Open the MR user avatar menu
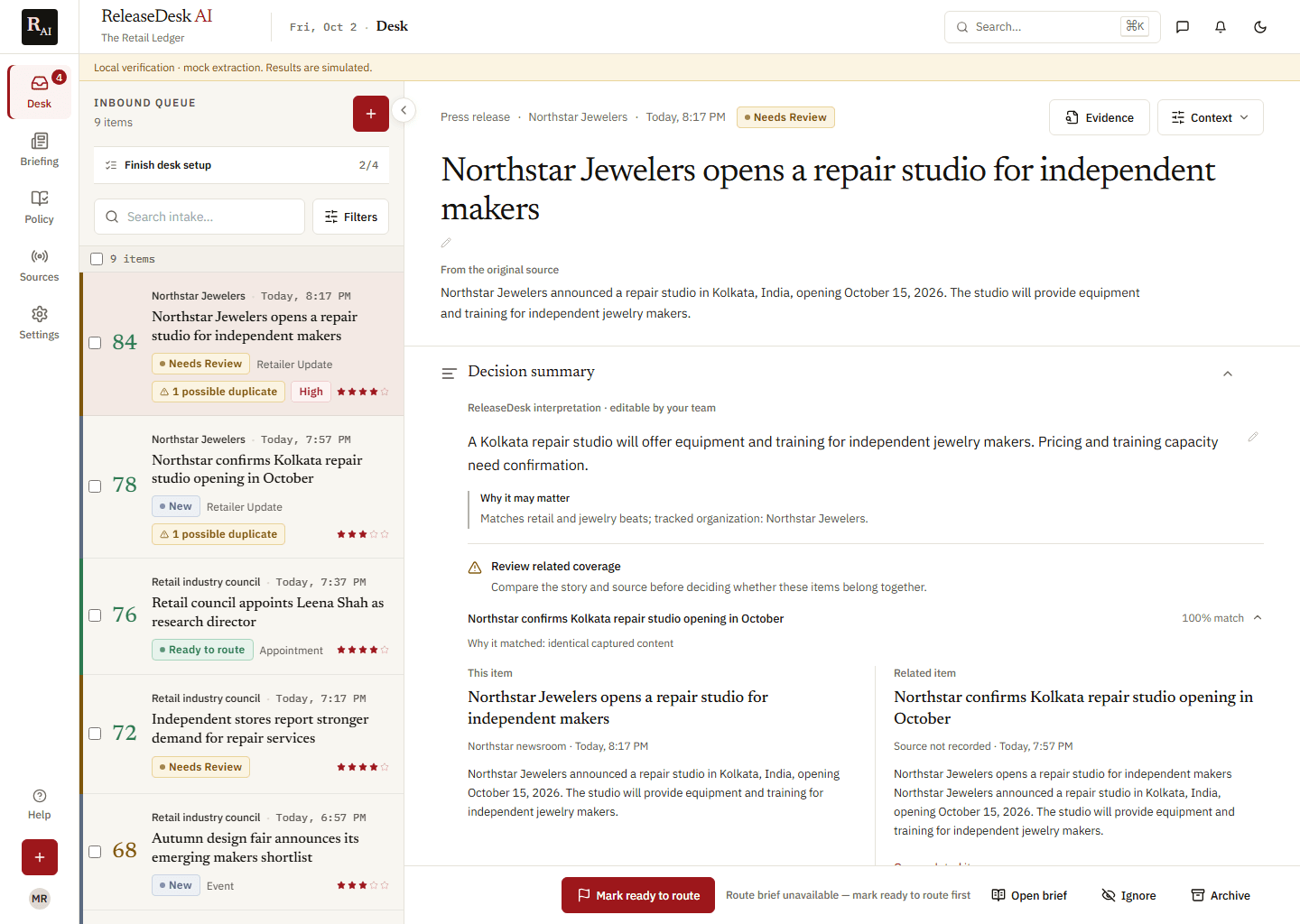 pos(40,899)
